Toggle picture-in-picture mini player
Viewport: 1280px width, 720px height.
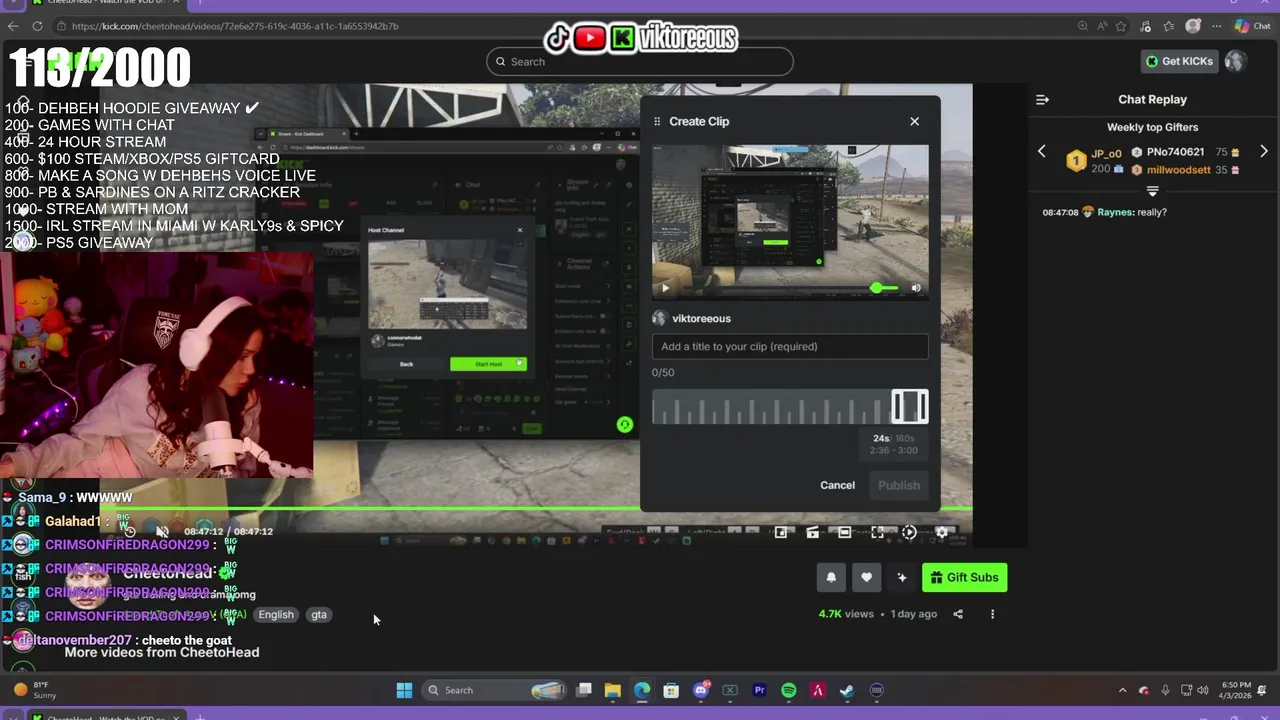[x=781, y=533]
